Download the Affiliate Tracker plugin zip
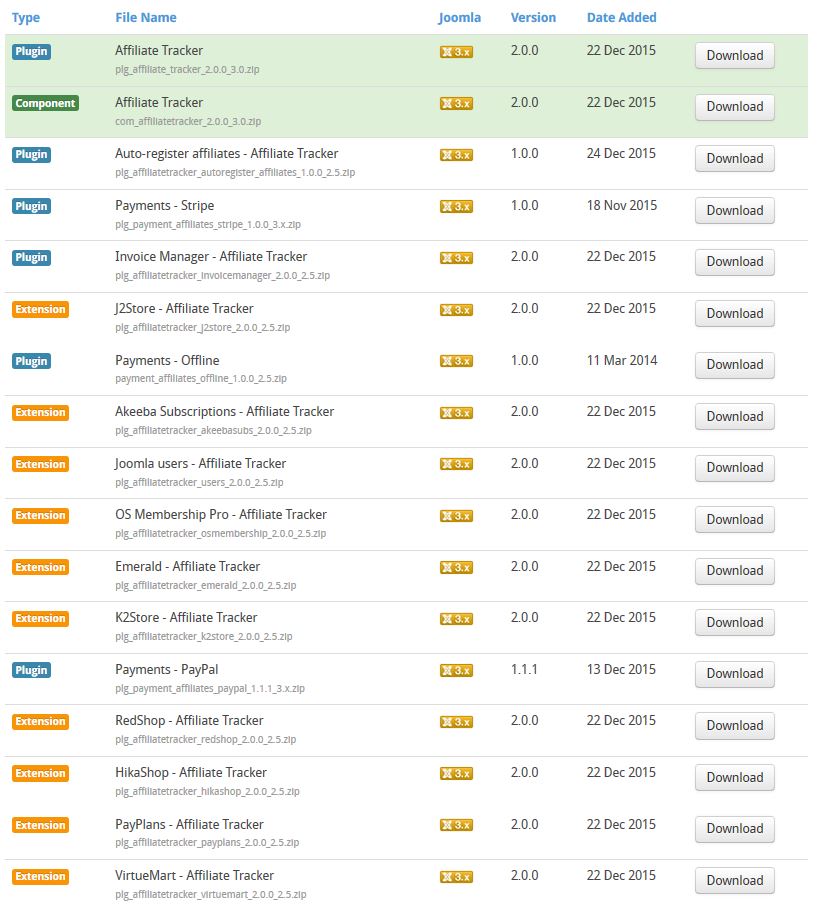This screenshot has height=920, width=817. pyautogui.click(x=734, y=56)
